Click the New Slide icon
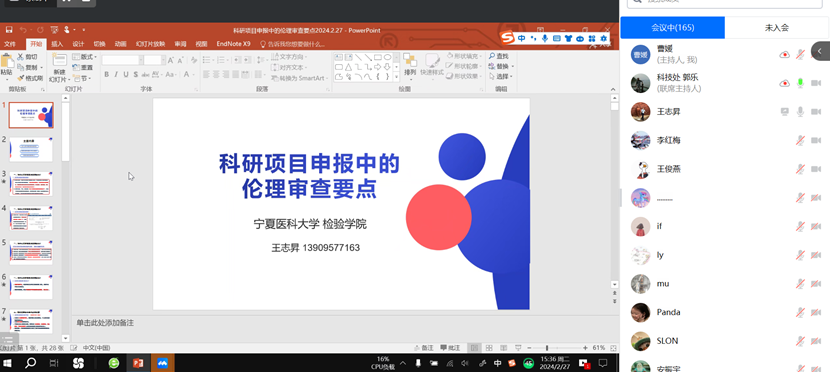Viewport: 830px width, 372px height. (x=59, y=68)
